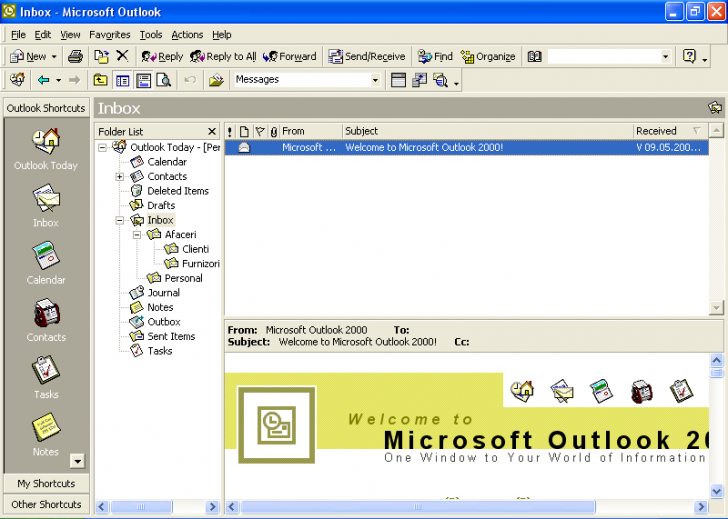This screenshot has height=519, width=728.
Task: Click the Reply to All button
Action: coord(223,57)
